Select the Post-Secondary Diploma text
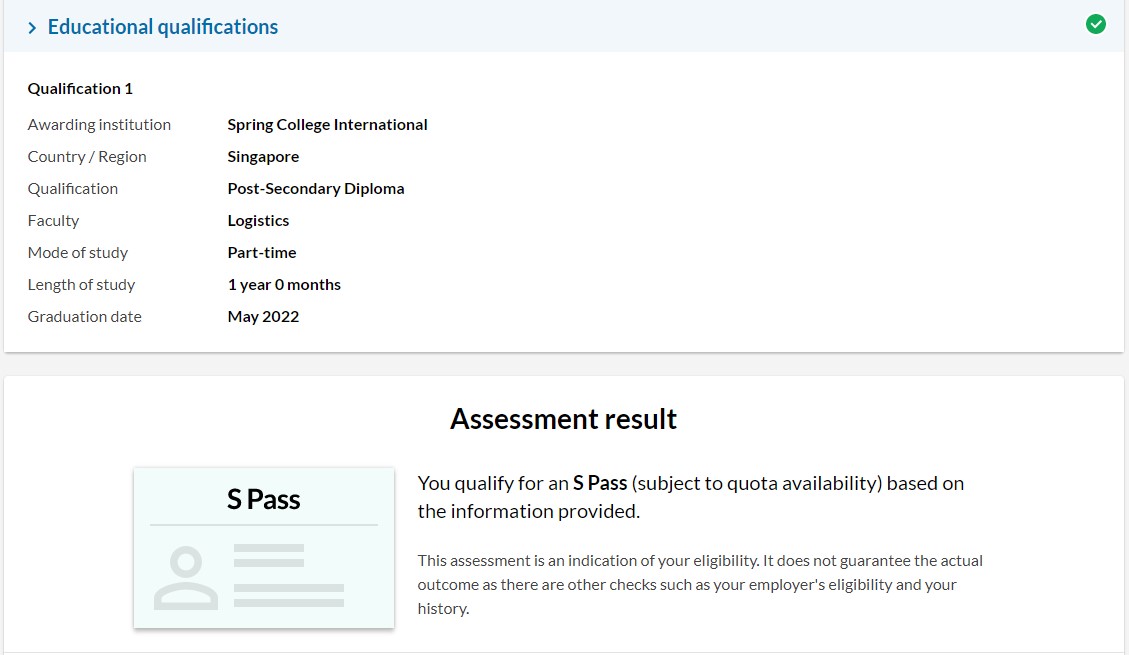 coord(315,189)
